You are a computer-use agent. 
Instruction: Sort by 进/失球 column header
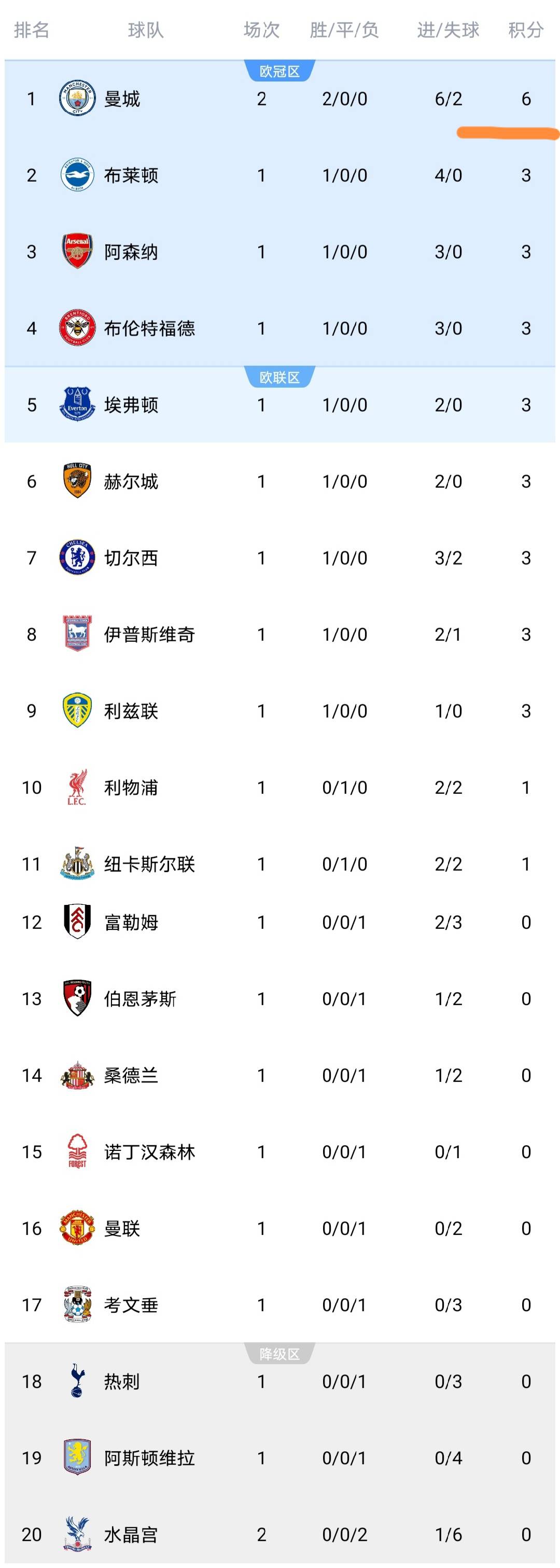tap(448, 30)
